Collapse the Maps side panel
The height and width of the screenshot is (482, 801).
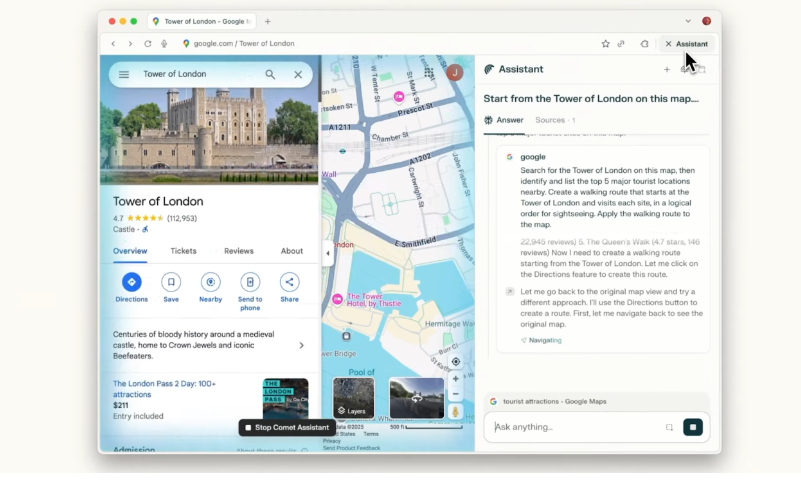(327, 253)
